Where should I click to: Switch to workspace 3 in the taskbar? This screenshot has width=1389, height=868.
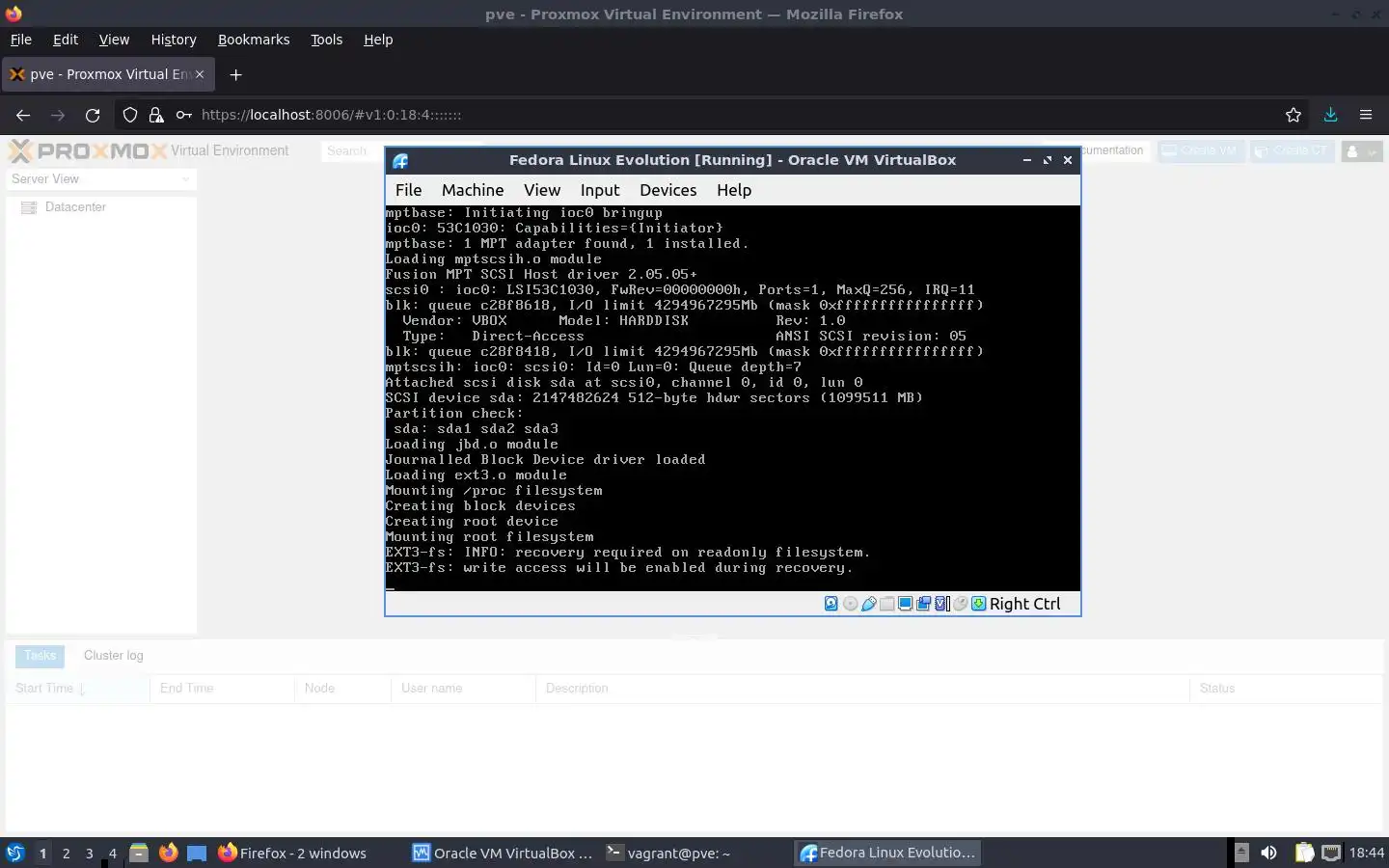[x=89, y=854]
